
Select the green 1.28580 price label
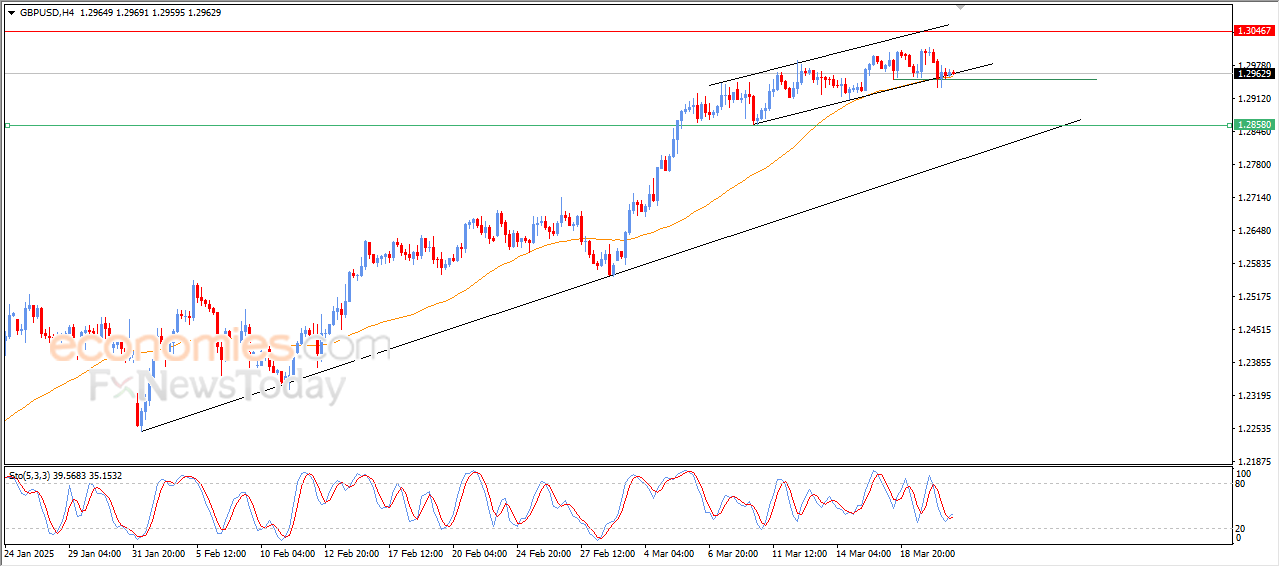click(1254, 125)
